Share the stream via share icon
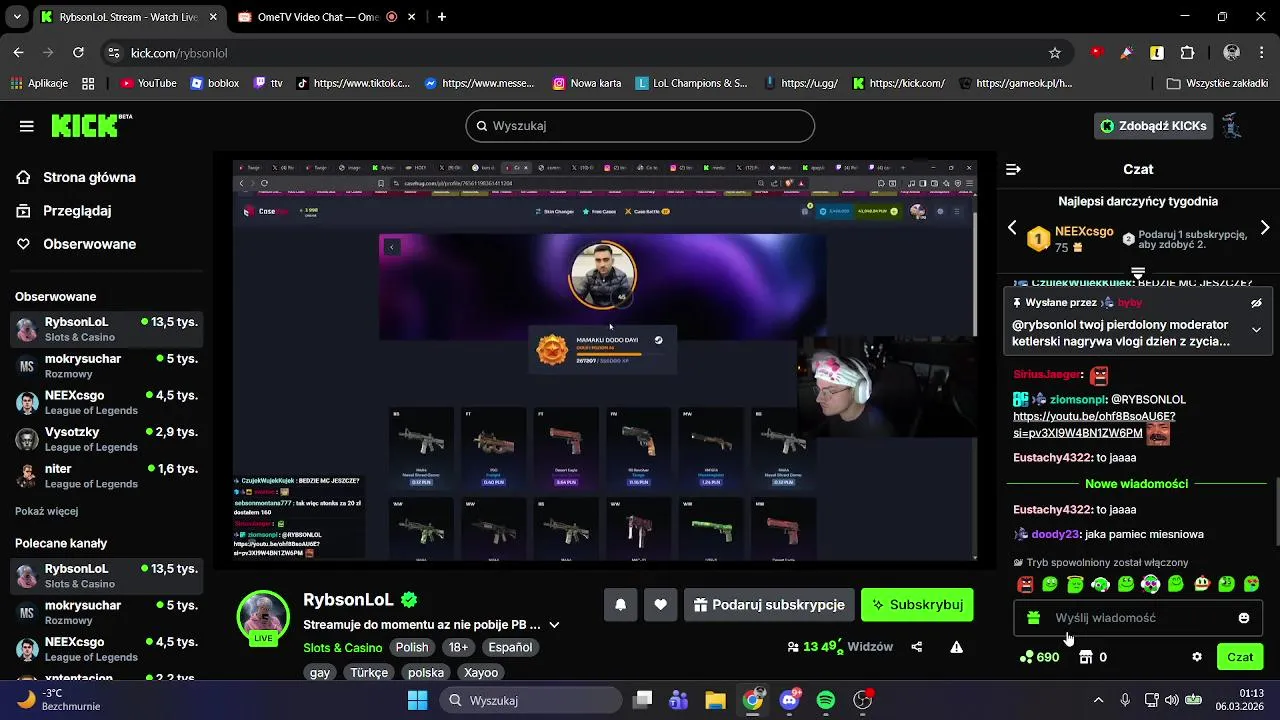This screenshot has height=720, width=1280. 917,647
